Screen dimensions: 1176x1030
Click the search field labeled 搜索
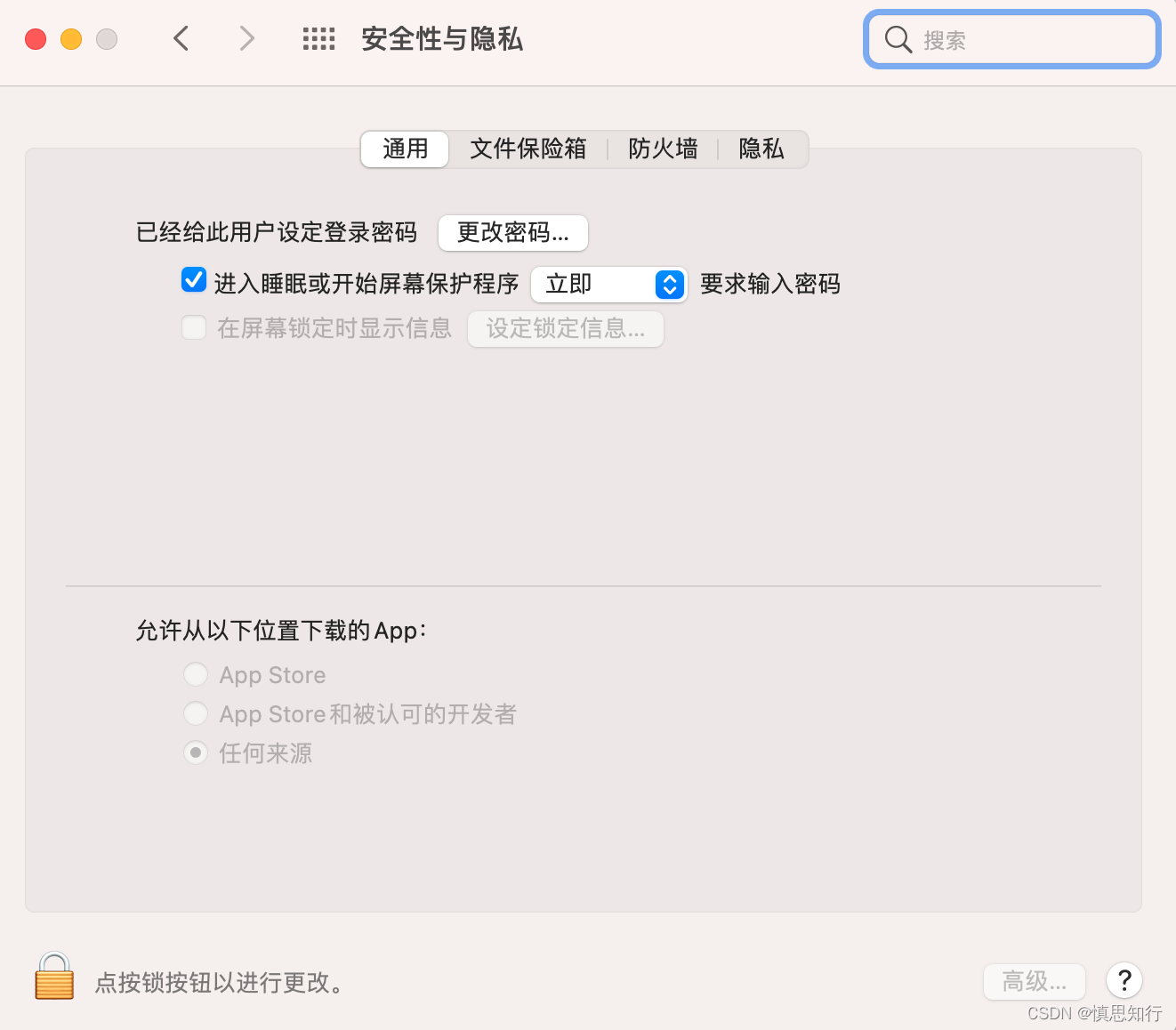(x=1012, y=39)
